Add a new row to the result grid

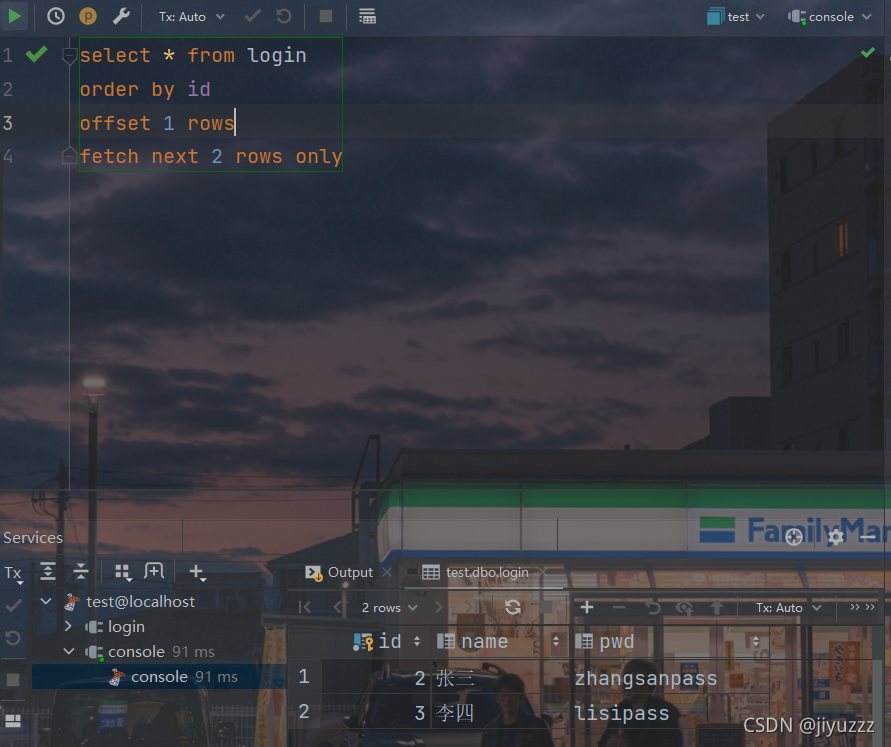click(x=586, y=607)
